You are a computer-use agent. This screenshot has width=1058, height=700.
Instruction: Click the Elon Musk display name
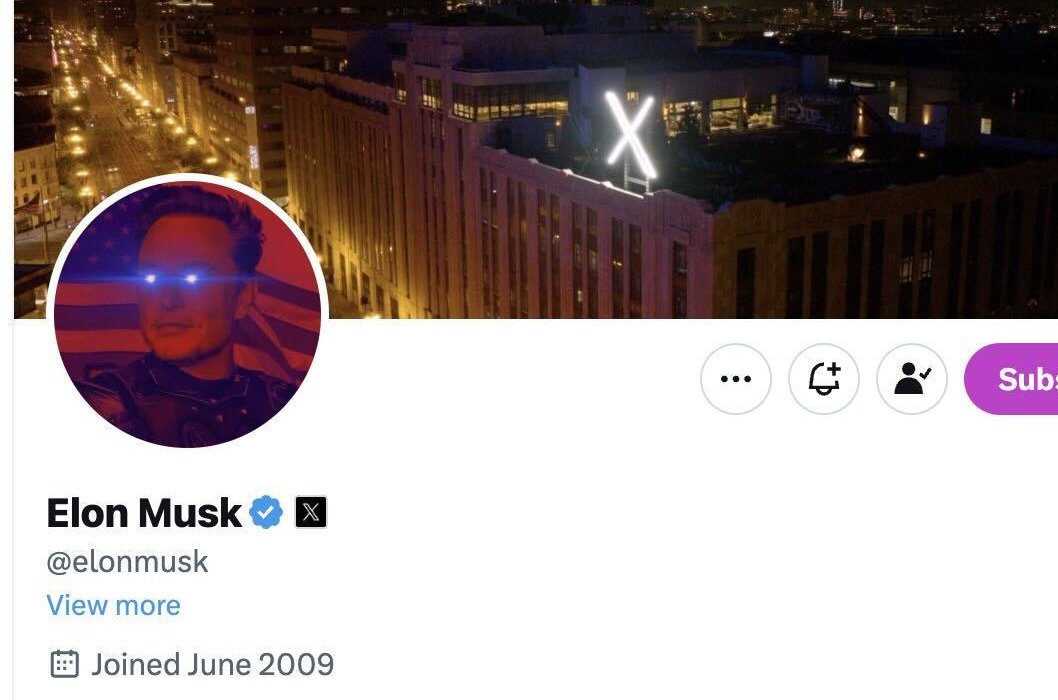144,513
